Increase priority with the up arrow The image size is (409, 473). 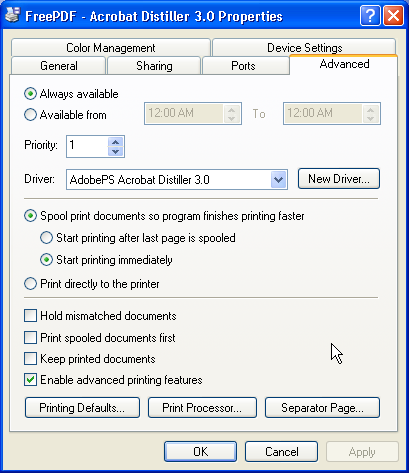(116, 142)
